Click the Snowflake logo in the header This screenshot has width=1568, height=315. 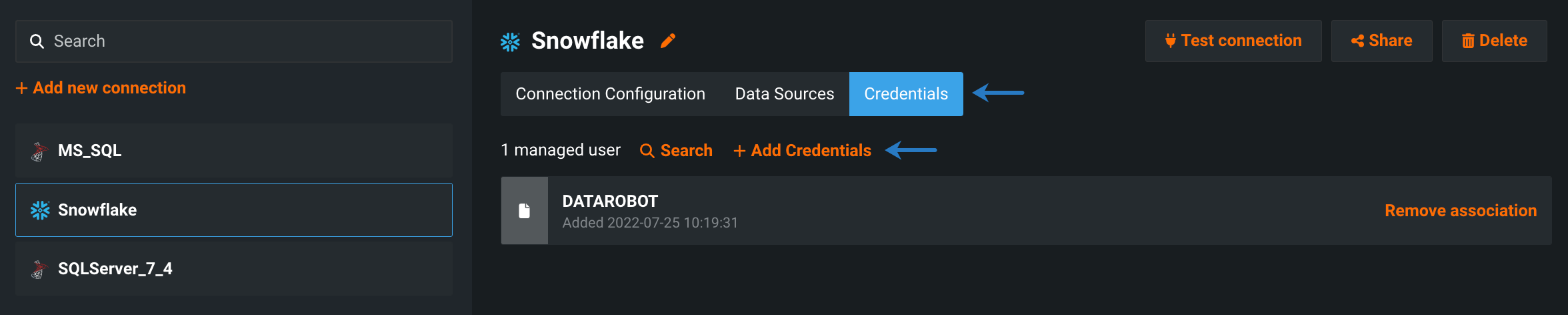click(x=510, y=42)
